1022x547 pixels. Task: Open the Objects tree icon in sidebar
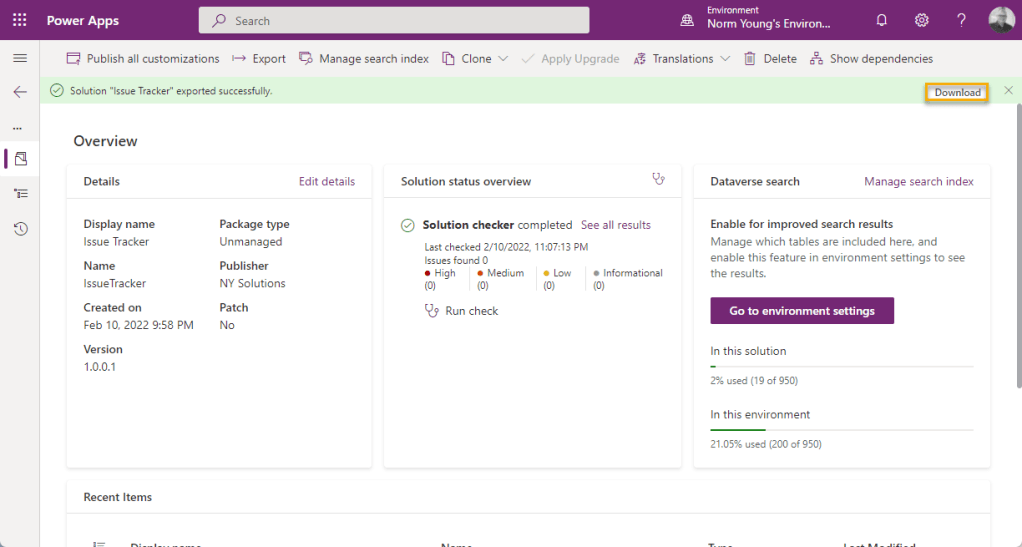coord(20,194)
